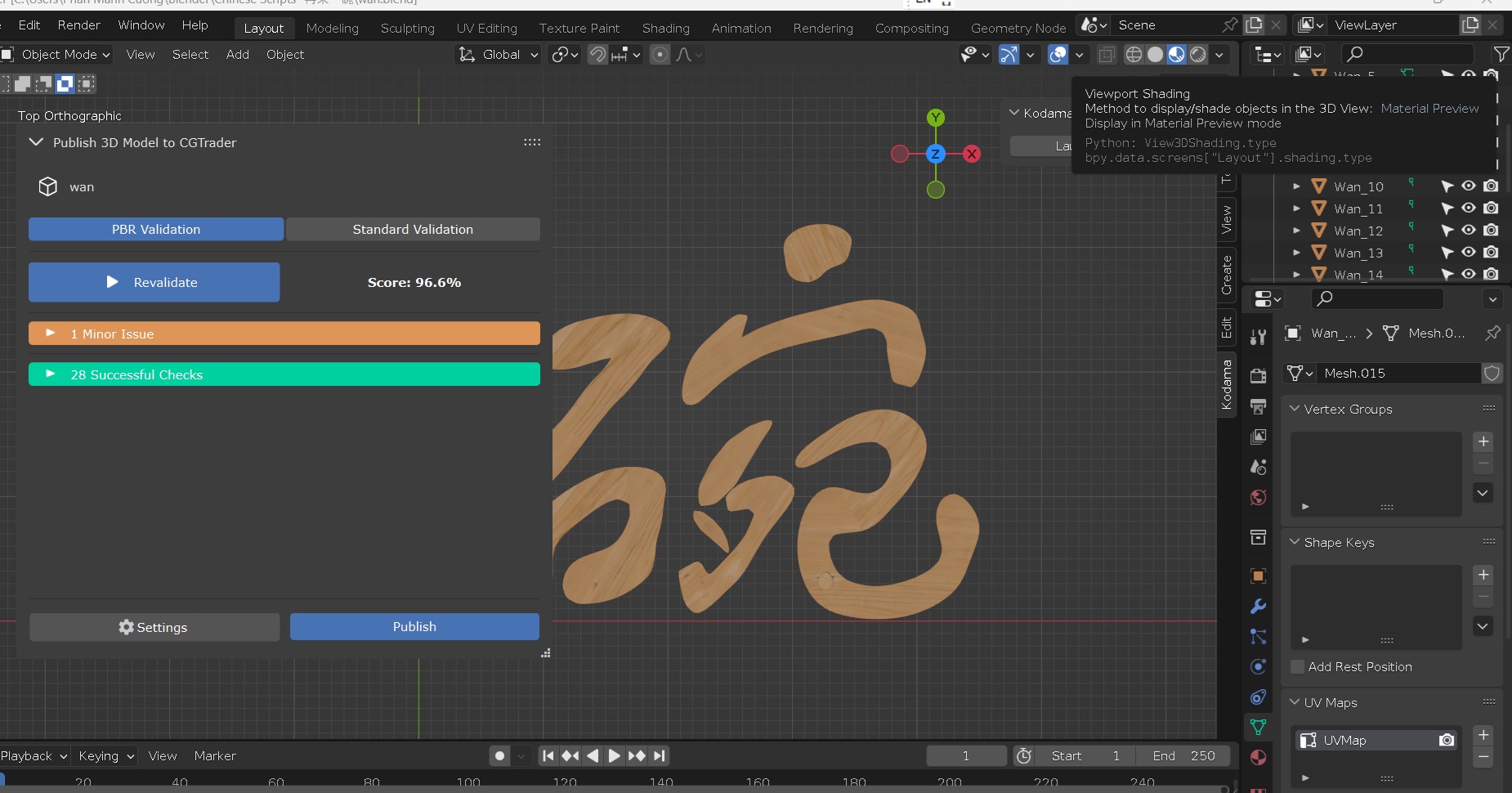Open the Render properties tab
1512x793 pixels.
[x=1259, y=375]
